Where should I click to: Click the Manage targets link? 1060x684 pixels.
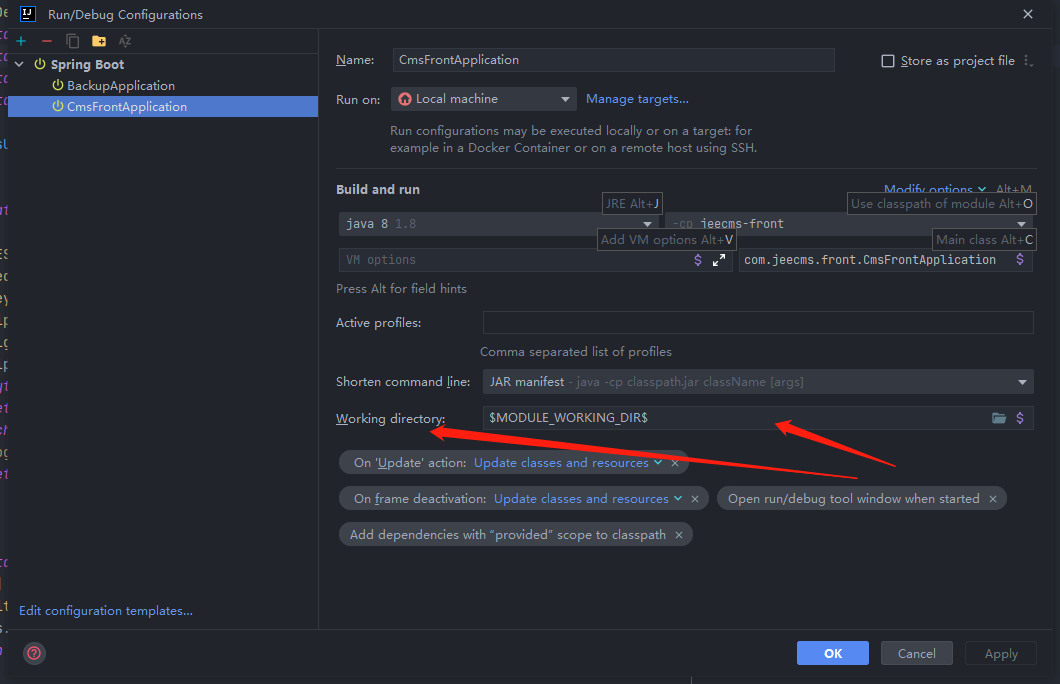pos(637,99)
